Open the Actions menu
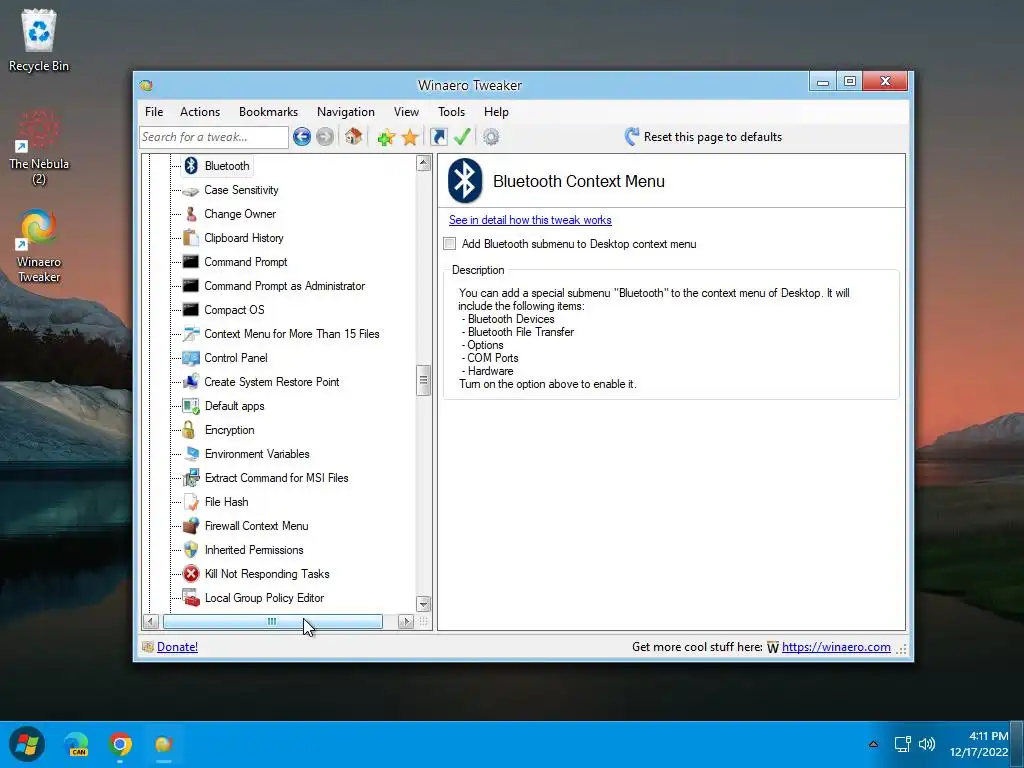The height and width of the screenshot is (768, 1024). click(200, 112)
